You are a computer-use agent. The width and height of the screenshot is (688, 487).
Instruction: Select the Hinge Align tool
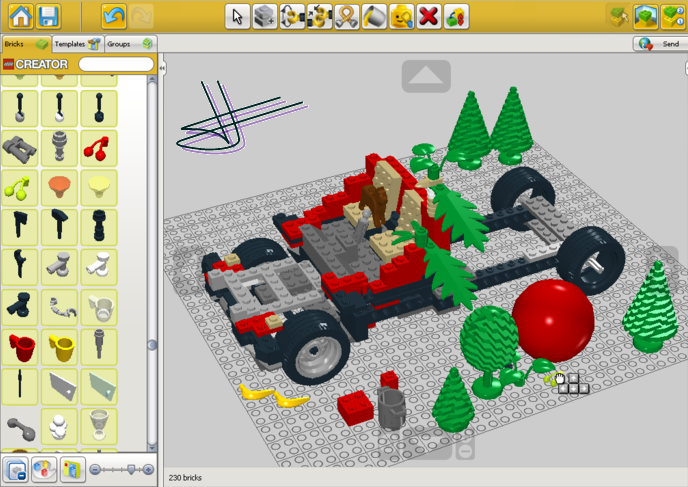pyautogui.click(x=319, y=17)
